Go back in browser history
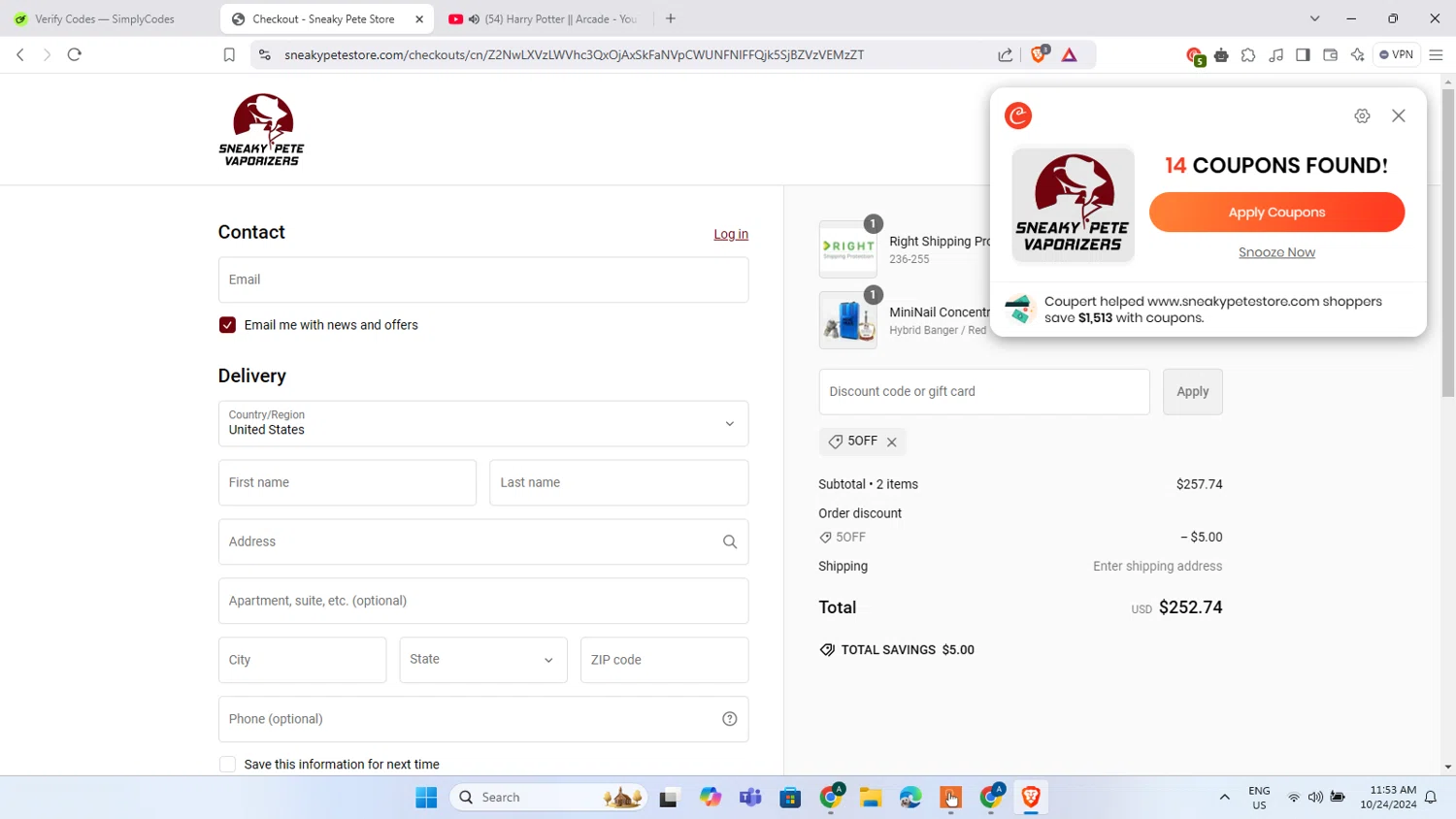Screen dimensions: 1456x819 (x=20, y=54)
